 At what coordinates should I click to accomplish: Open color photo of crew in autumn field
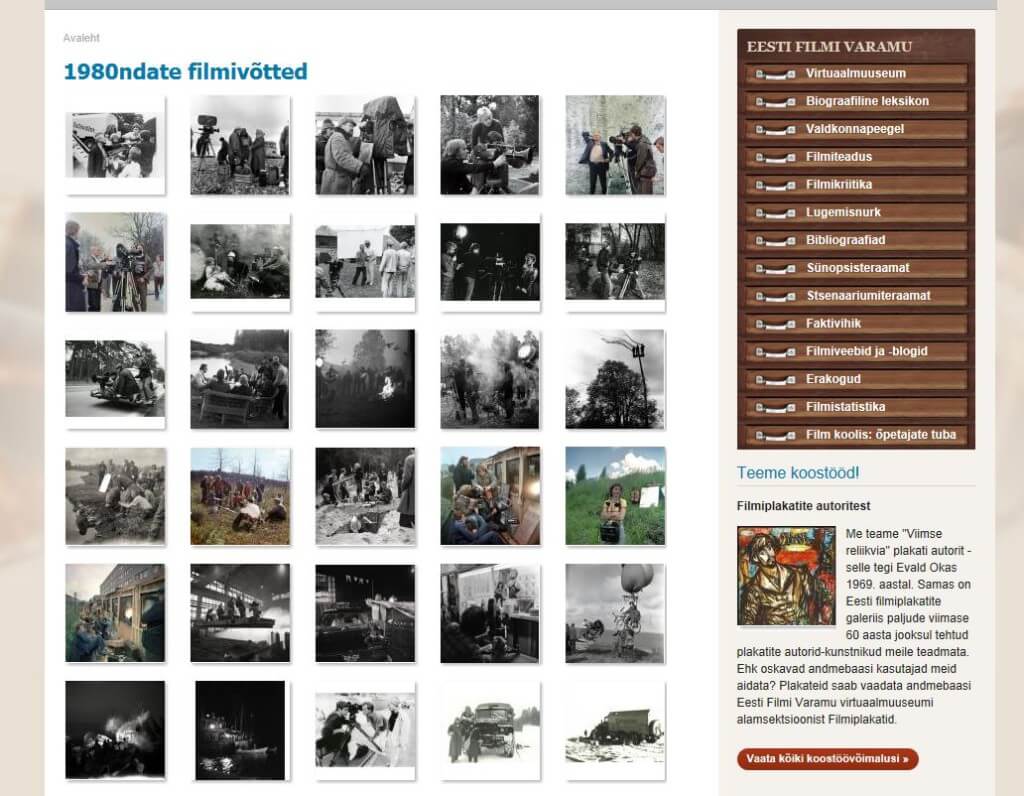[240, 496]
